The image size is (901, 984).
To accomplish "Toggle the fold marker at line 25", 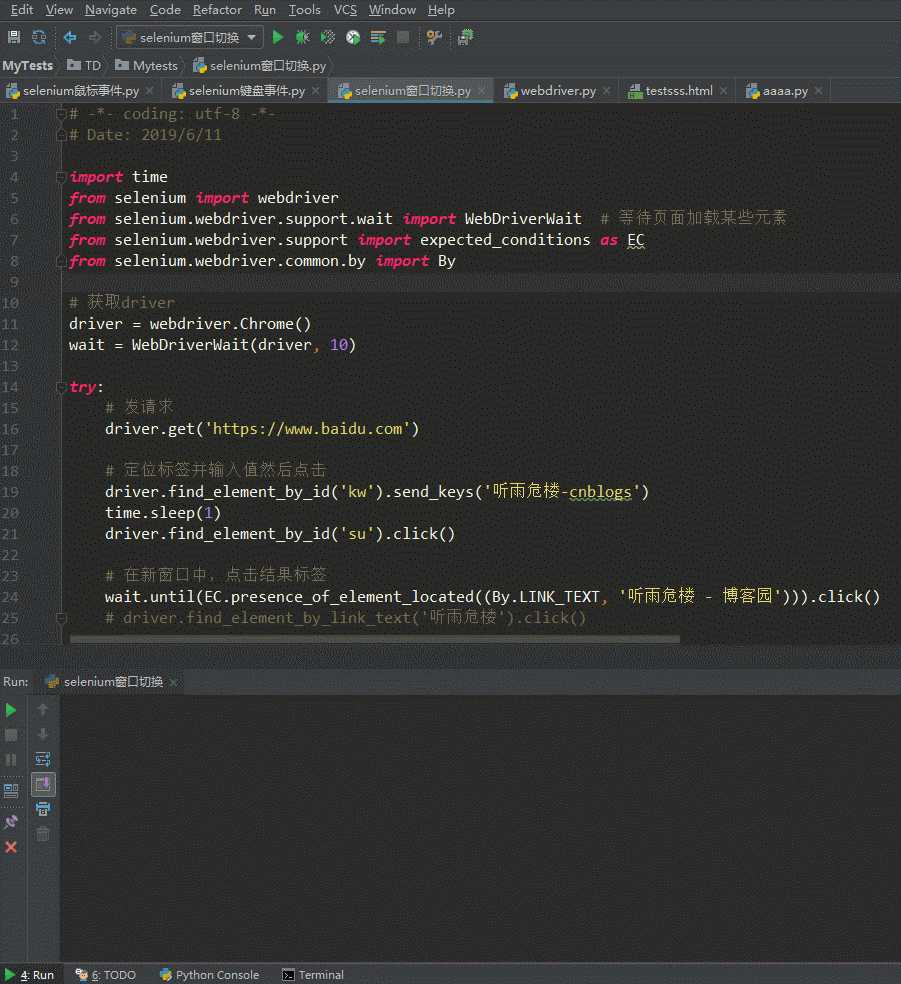I will pyautogui.click(x=61, y=618).
